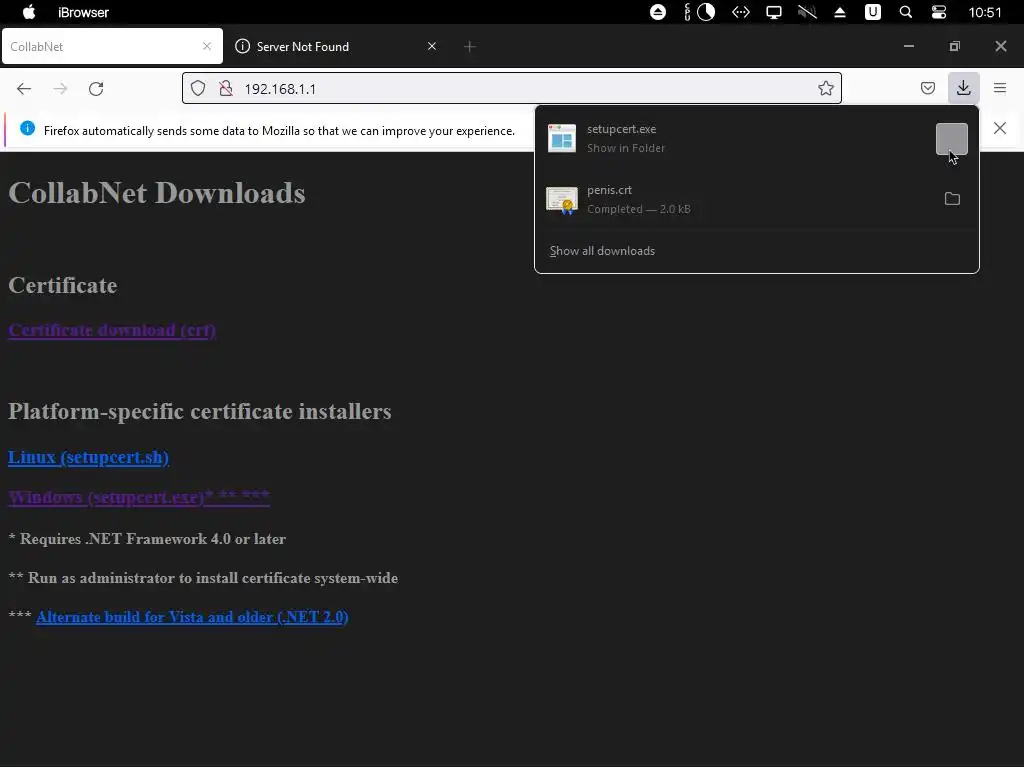Image resolution: width=1024 pixels, height=768 pixels.
Task: Dismiss the Firefox data notification bar
Action: pos(1000,128)
